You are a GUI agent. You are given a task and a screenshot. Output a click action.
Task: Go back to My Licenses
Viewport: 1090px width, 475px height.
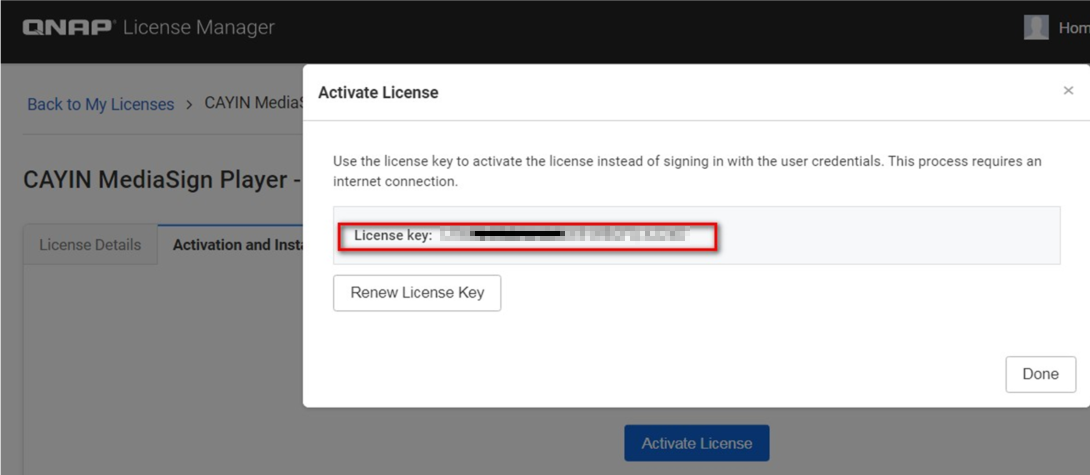pyautogui.click(x=100, y=104)
